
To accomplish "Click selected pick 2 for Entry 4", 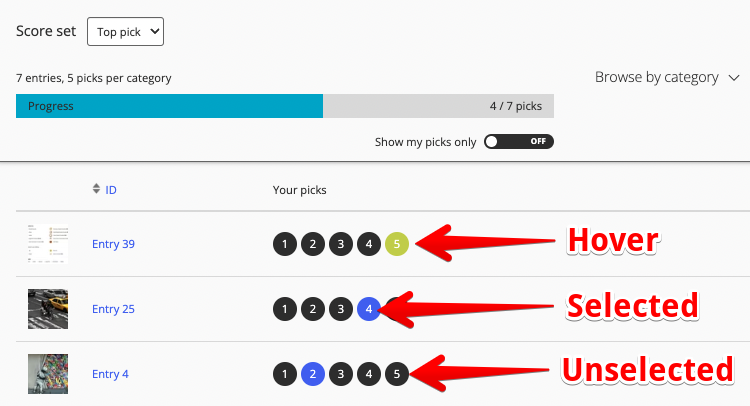I will coord(313,374).
